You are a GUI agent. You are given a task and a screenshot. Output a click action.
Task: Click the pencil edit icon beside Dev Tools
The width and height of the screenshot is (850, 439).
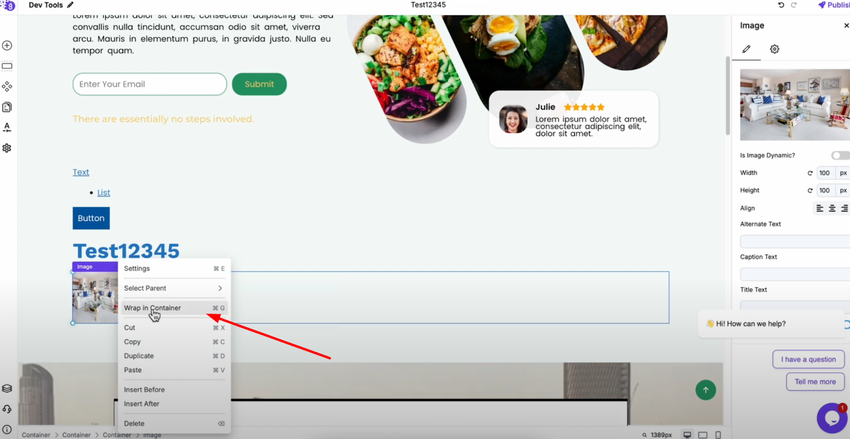(x=70, y=5)
